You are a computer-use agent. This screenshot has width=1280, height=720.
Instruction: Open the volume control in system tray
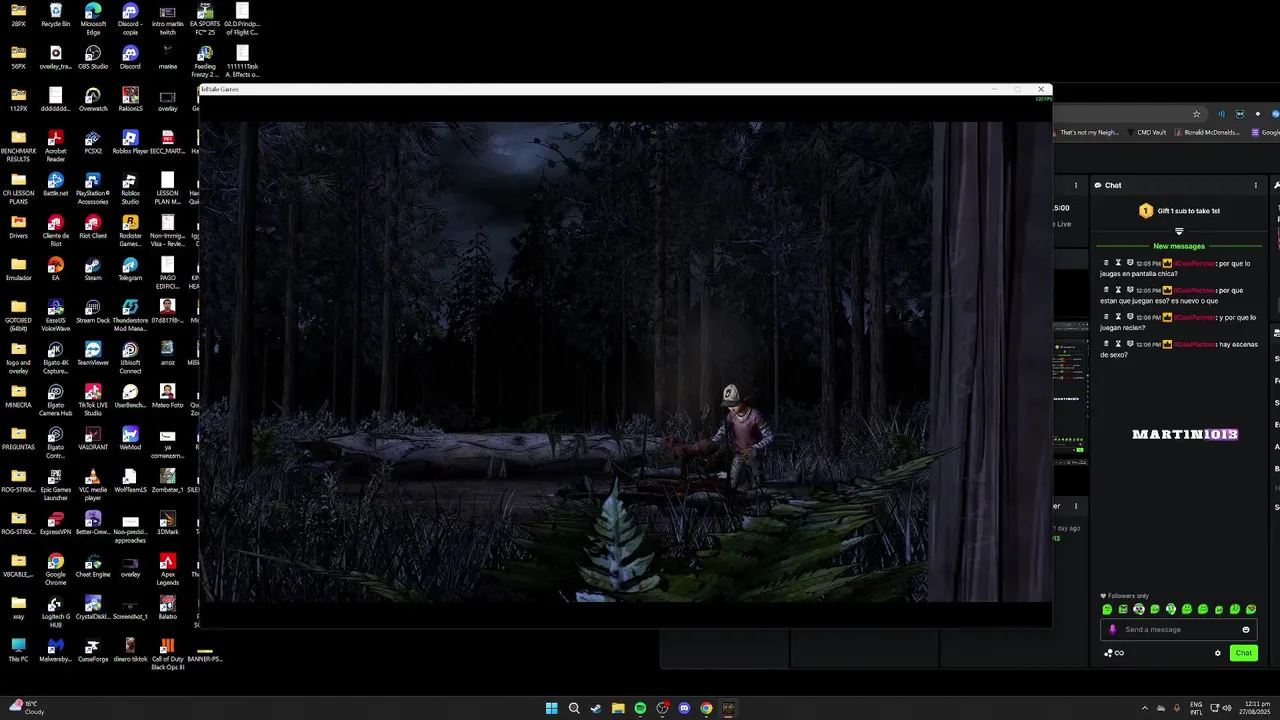point(1227,708)
